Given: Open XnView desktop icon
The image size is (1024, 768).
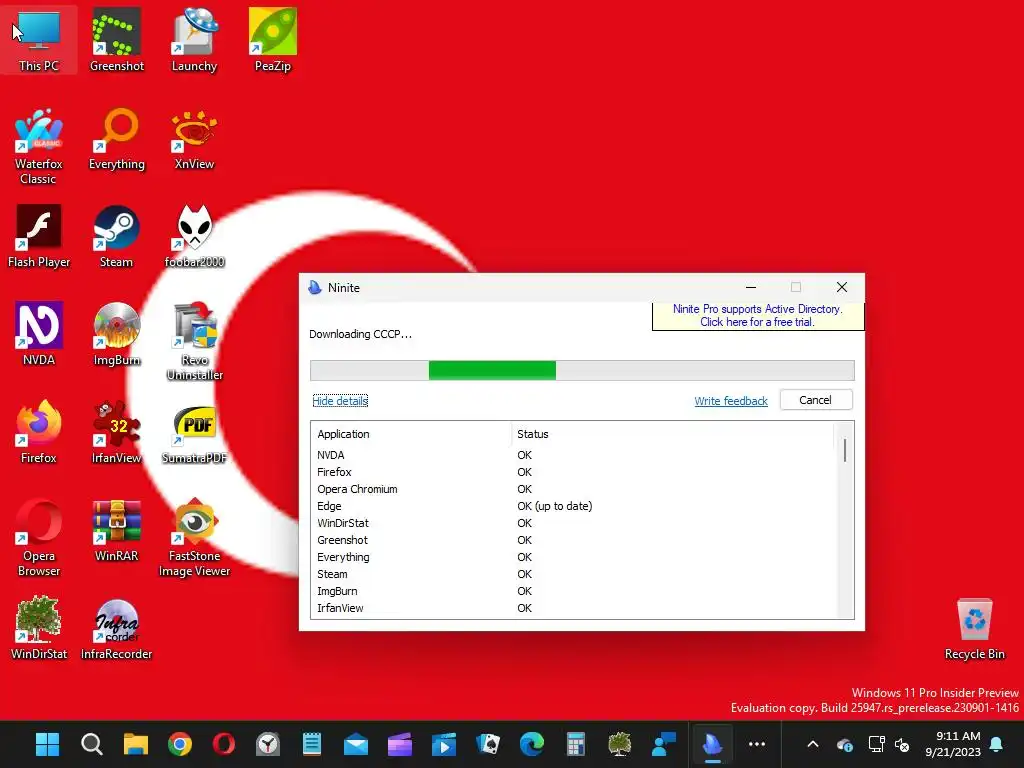Looking at the screenshot, I should (194, 139).
